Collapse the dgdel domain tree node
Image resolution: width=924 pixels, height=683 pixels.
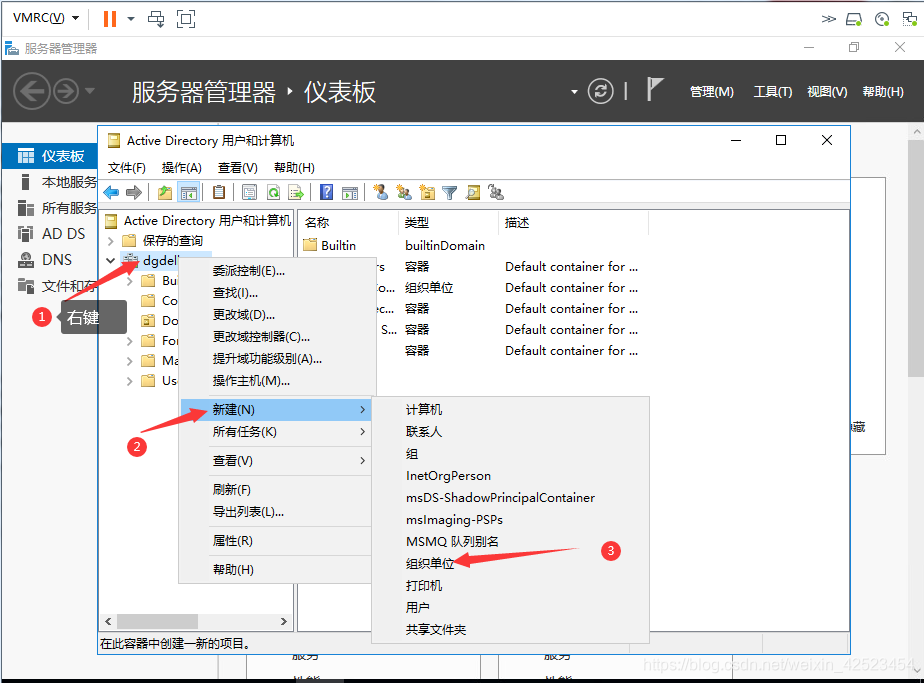(111, 260)
